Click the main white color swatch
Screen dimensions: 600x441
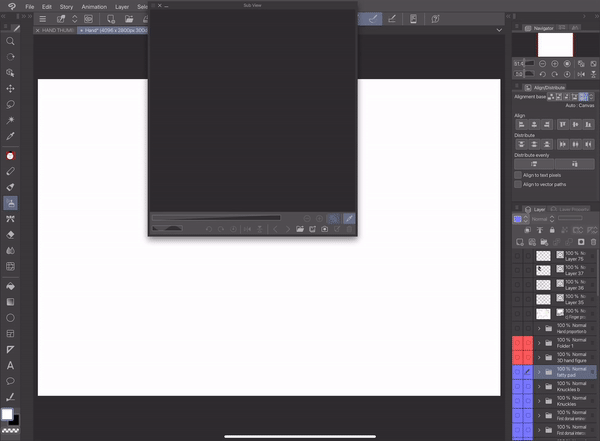(x=7, y=414)
